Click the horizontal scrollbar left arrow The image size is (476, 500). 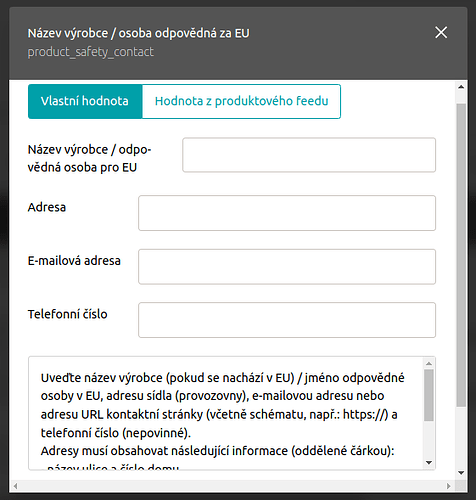15,486
